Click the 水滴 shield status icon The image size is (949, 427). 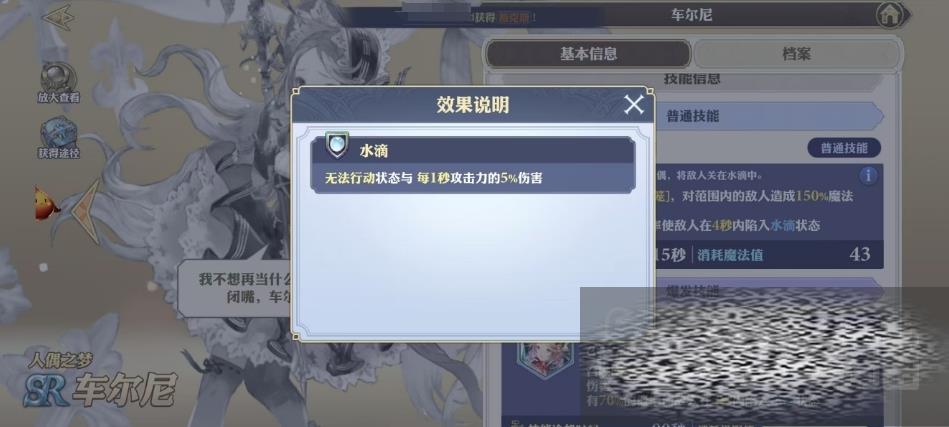336,145
